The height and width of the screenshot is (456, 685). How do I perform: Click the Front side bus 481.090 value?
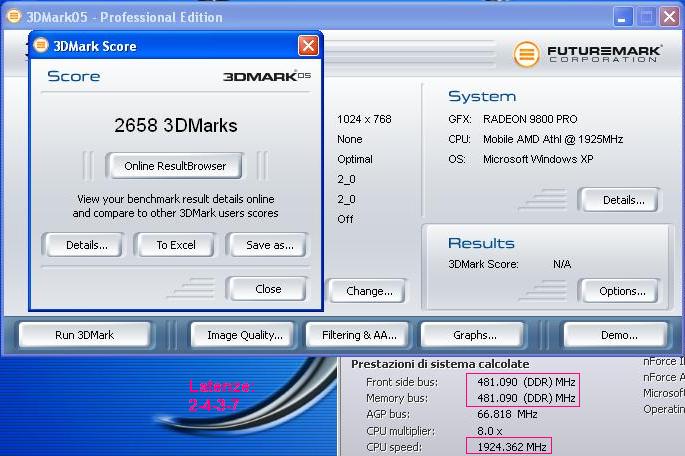point(526,382)
